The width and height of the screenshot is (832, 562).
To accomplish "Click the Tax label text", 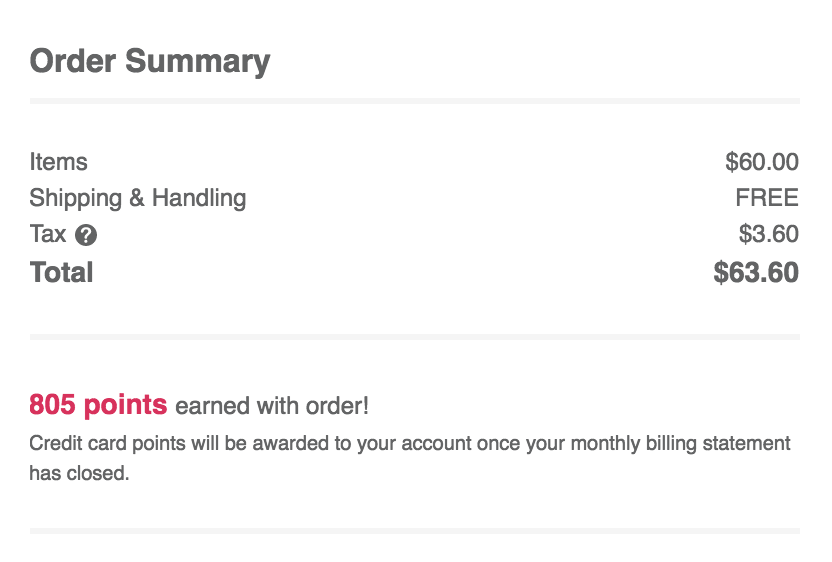I will (48, 234).
